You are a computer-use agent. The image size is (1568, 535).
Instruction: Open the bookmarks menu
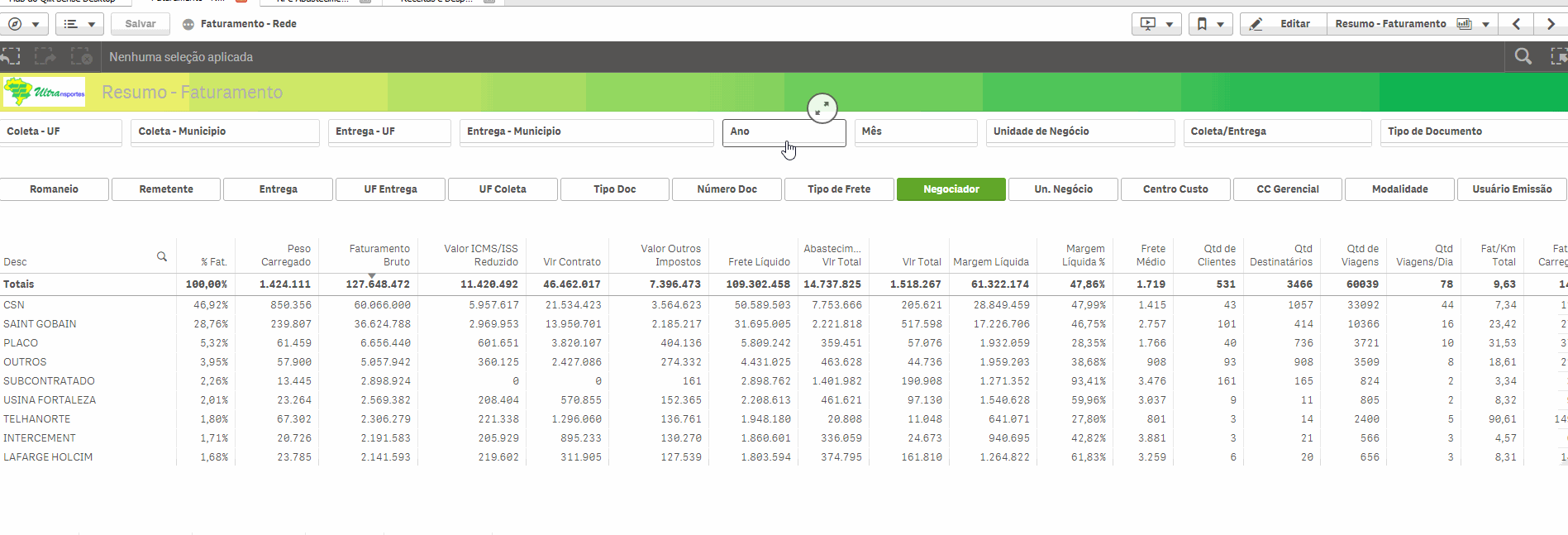click(x=1211, y=24)
